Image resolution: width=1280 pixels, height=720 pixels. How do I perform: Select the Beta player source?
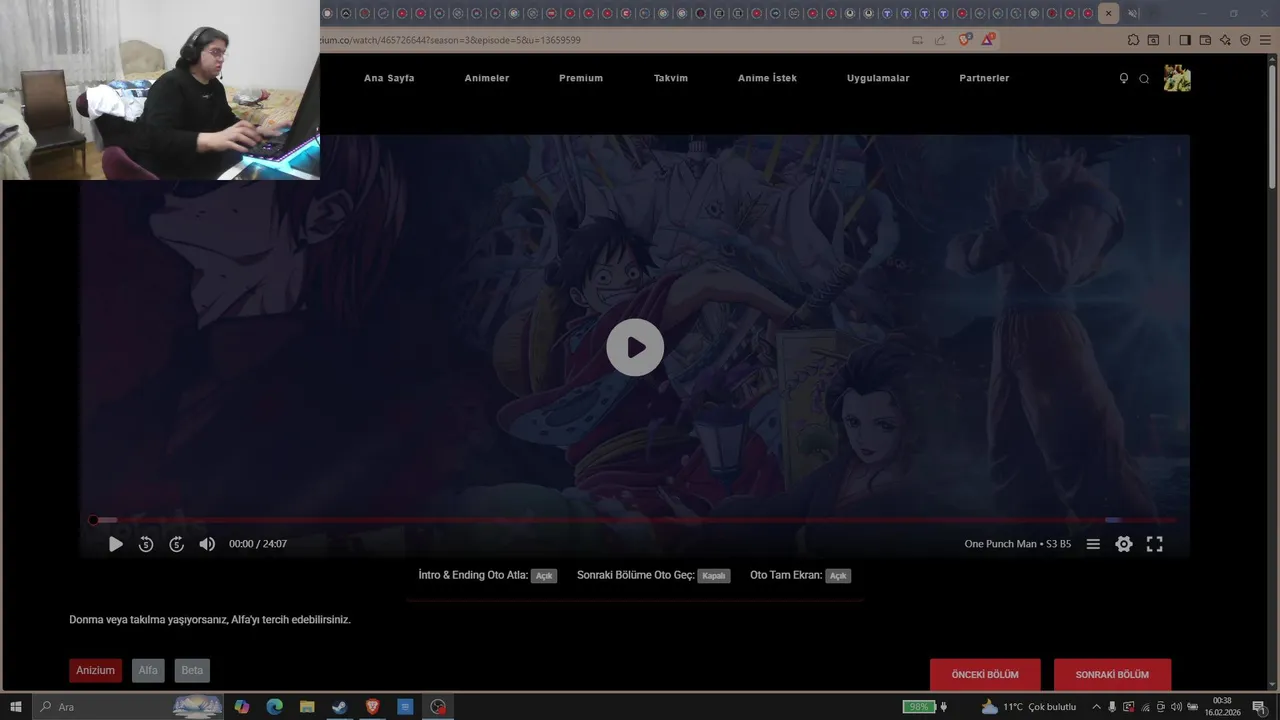click(x=192, y=670)
